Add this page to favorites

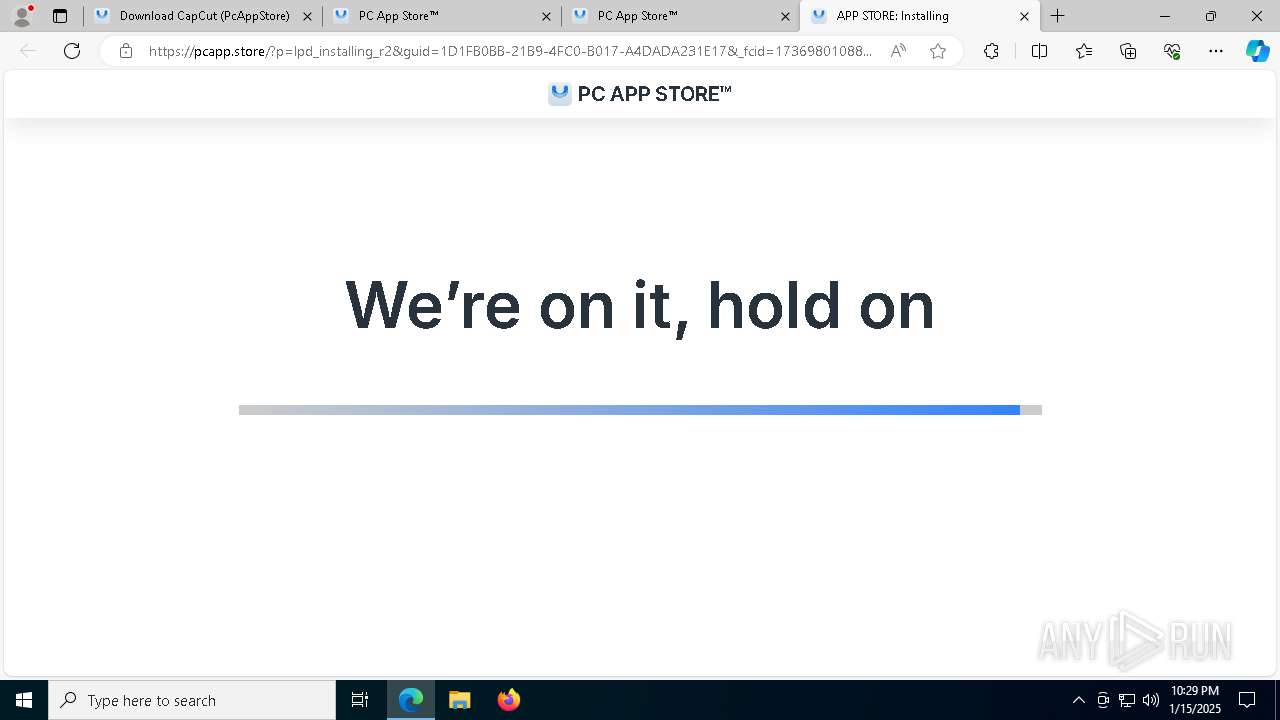coord(938,51)
